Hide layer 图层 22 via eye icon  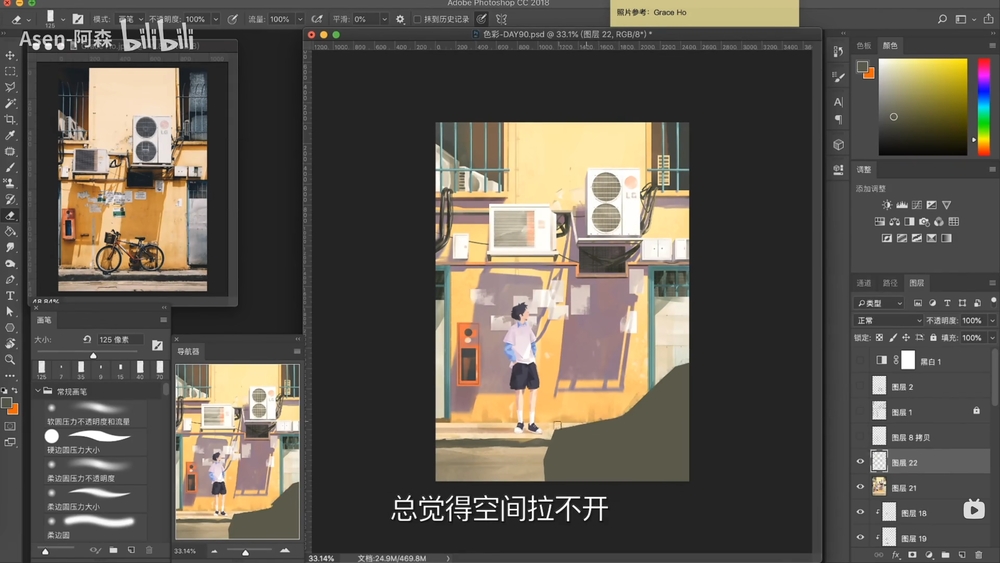point(860,462)
